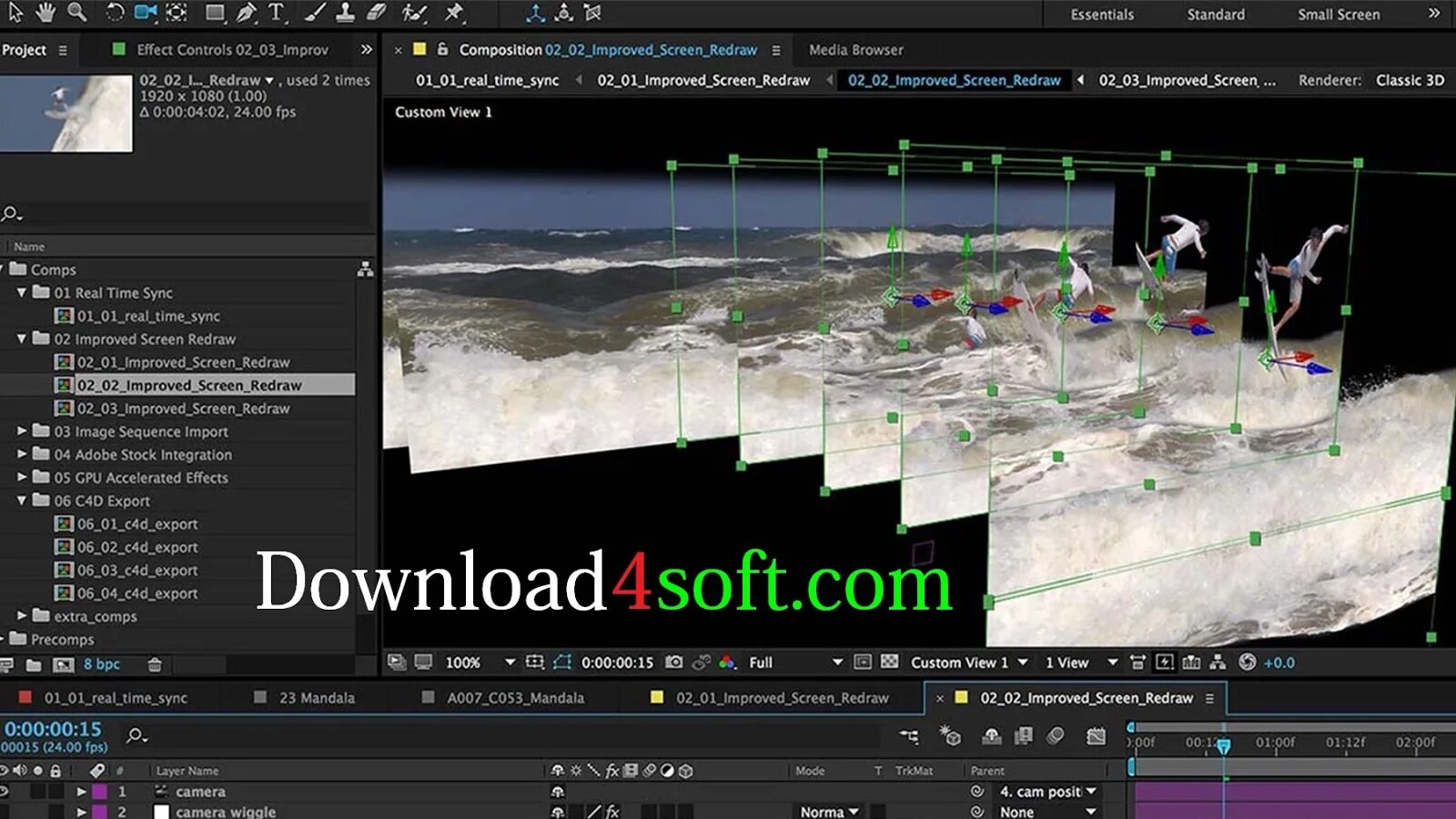Toggle hide shy layers in timeline
1456x819 pixels.
pyautogui.click(x=992, y=735)
